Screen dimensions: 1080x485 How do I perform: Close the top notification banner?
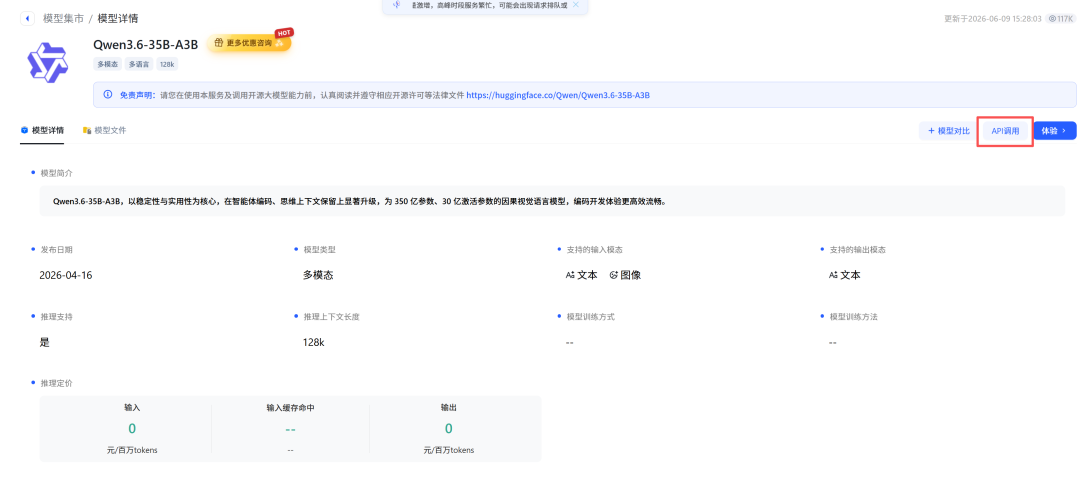click(x=576, y=5)
